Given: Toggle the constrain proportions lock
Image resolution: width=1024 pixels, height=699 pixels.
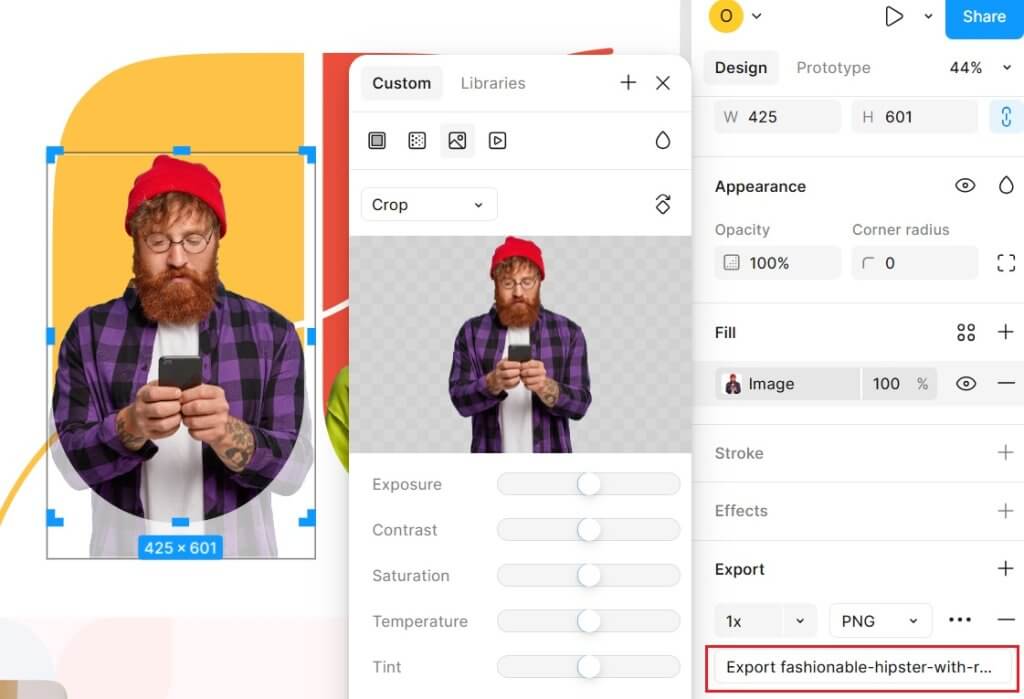Looking at the screenshot, I should (x=1005, y=117).
